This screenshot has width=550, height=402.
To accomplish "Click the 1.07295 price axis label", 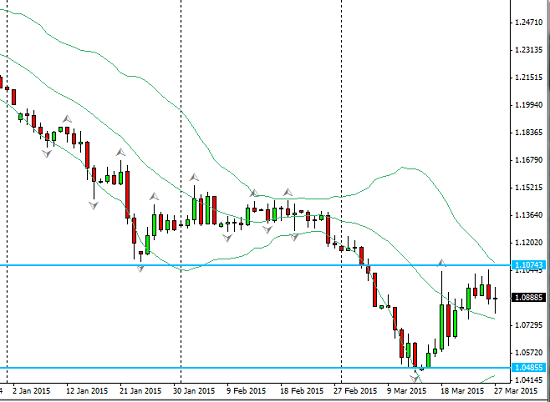I will 529,325.
